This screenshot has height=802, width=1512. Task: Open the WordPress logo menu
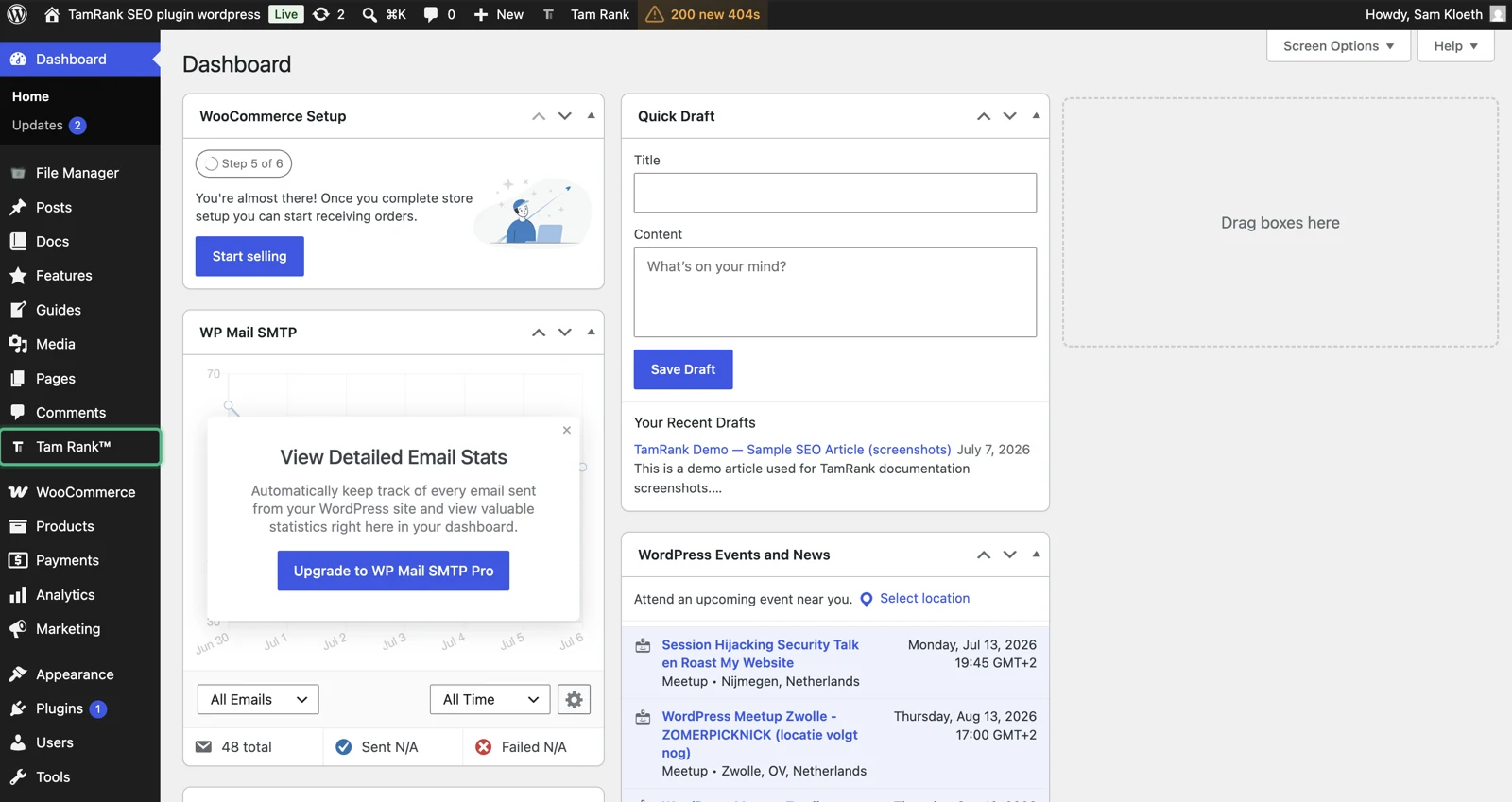click(17, 14)
